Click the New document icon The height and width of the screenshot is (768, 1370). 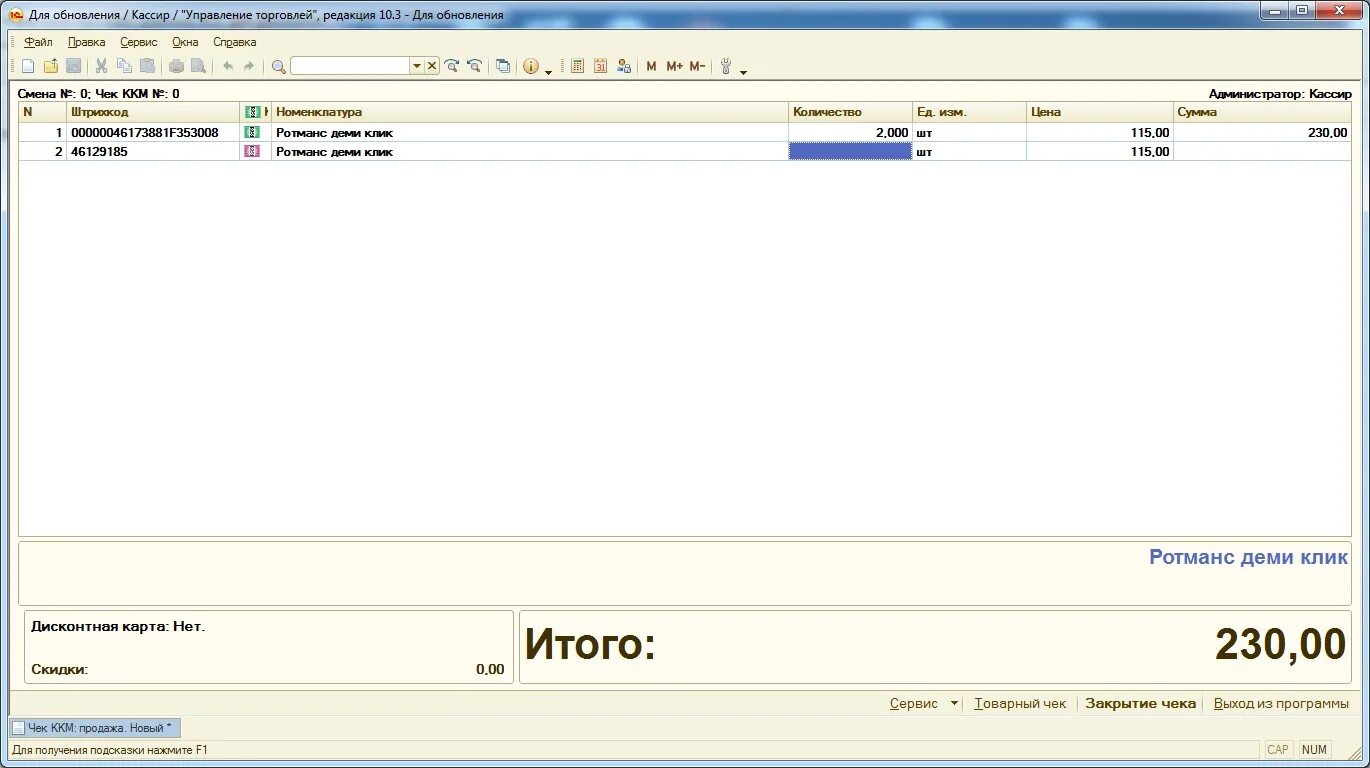[28, 66]
